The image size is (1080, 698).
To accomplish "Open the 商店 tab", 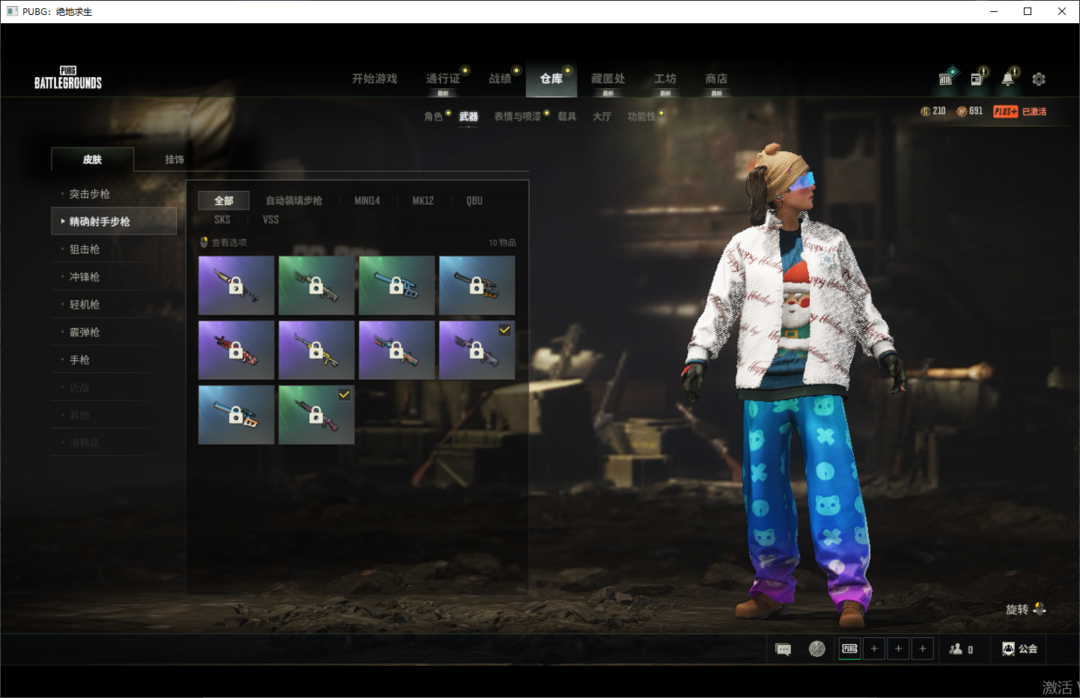I will point(716,79).
